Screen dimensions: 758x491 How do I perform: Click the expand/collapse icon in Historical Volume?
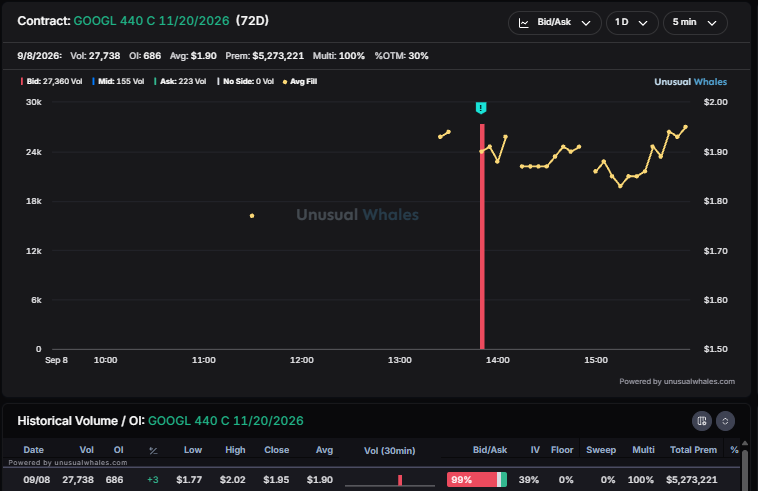[725, 421]
